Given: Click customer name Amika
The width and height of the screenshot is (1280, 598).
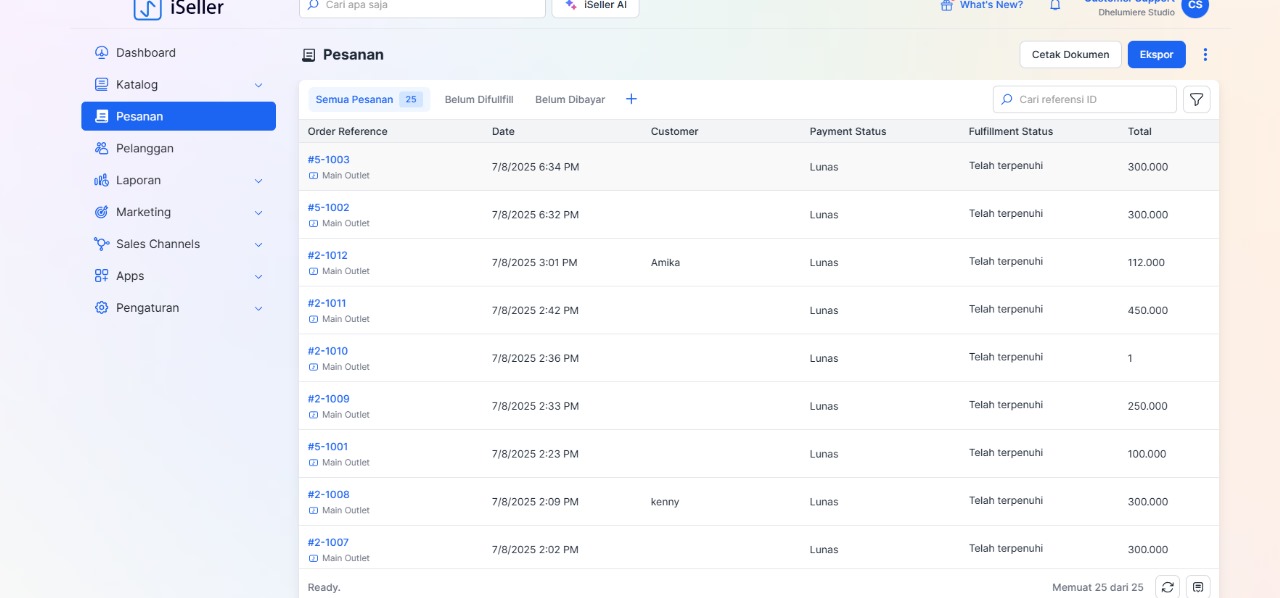Looking at the screenshot, I should click(665, 263).
